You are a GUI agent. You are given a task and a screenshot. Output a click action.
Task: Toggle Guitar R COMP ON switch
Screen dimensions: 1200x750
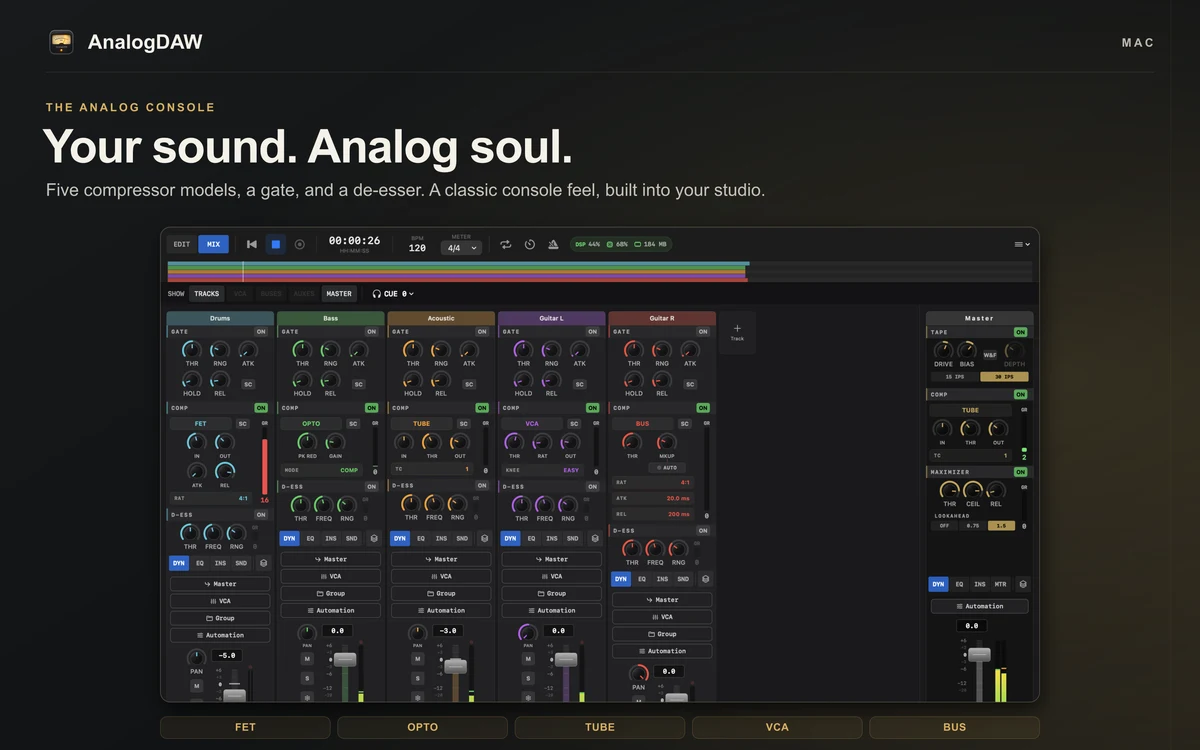point(703,408)
